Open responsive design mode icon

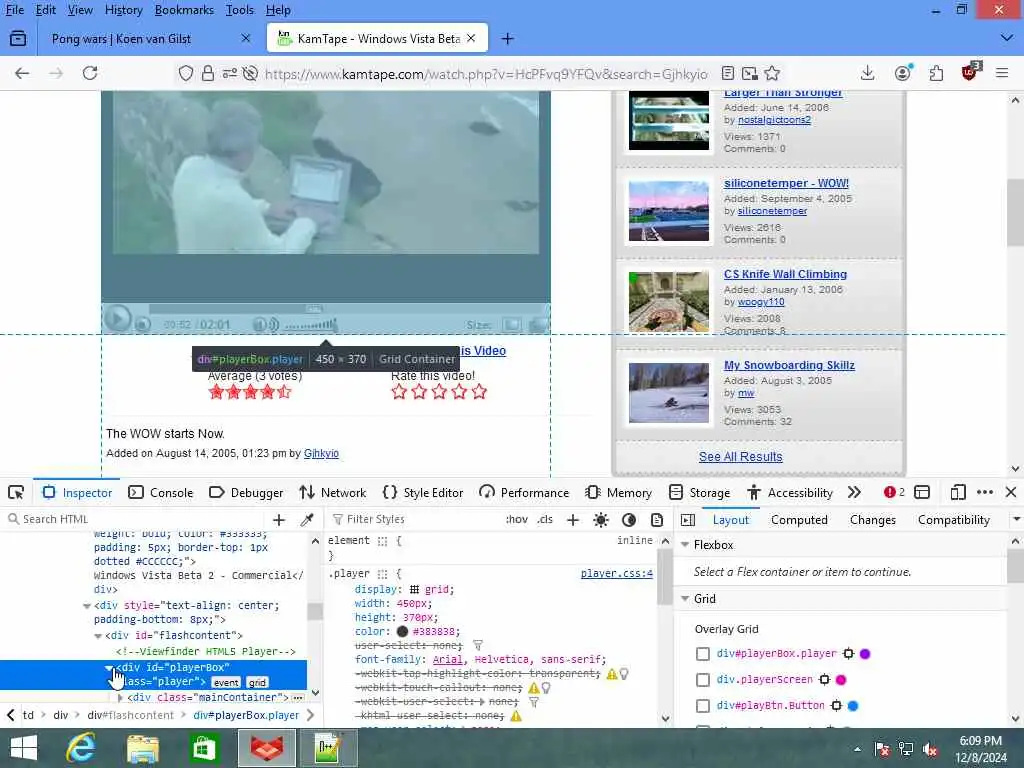[x=957, y=492]
